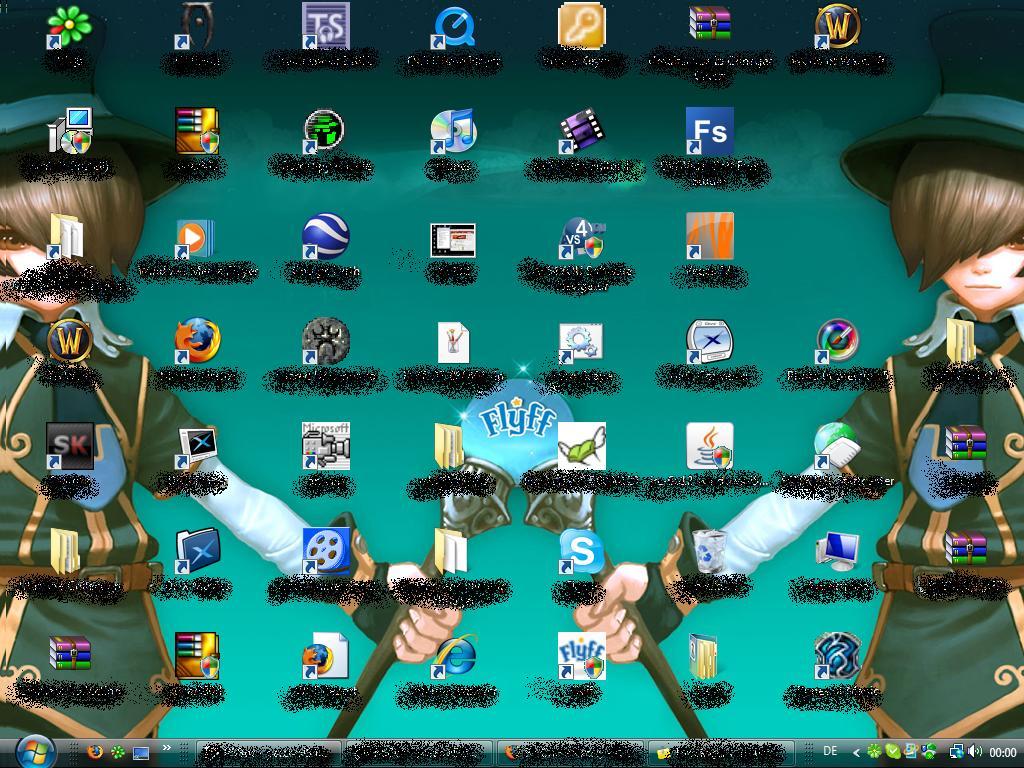Screen dimensions: 1024x768
Task: Launch Firefox from the Quick Launch bar
Action: tap(95, 752)
